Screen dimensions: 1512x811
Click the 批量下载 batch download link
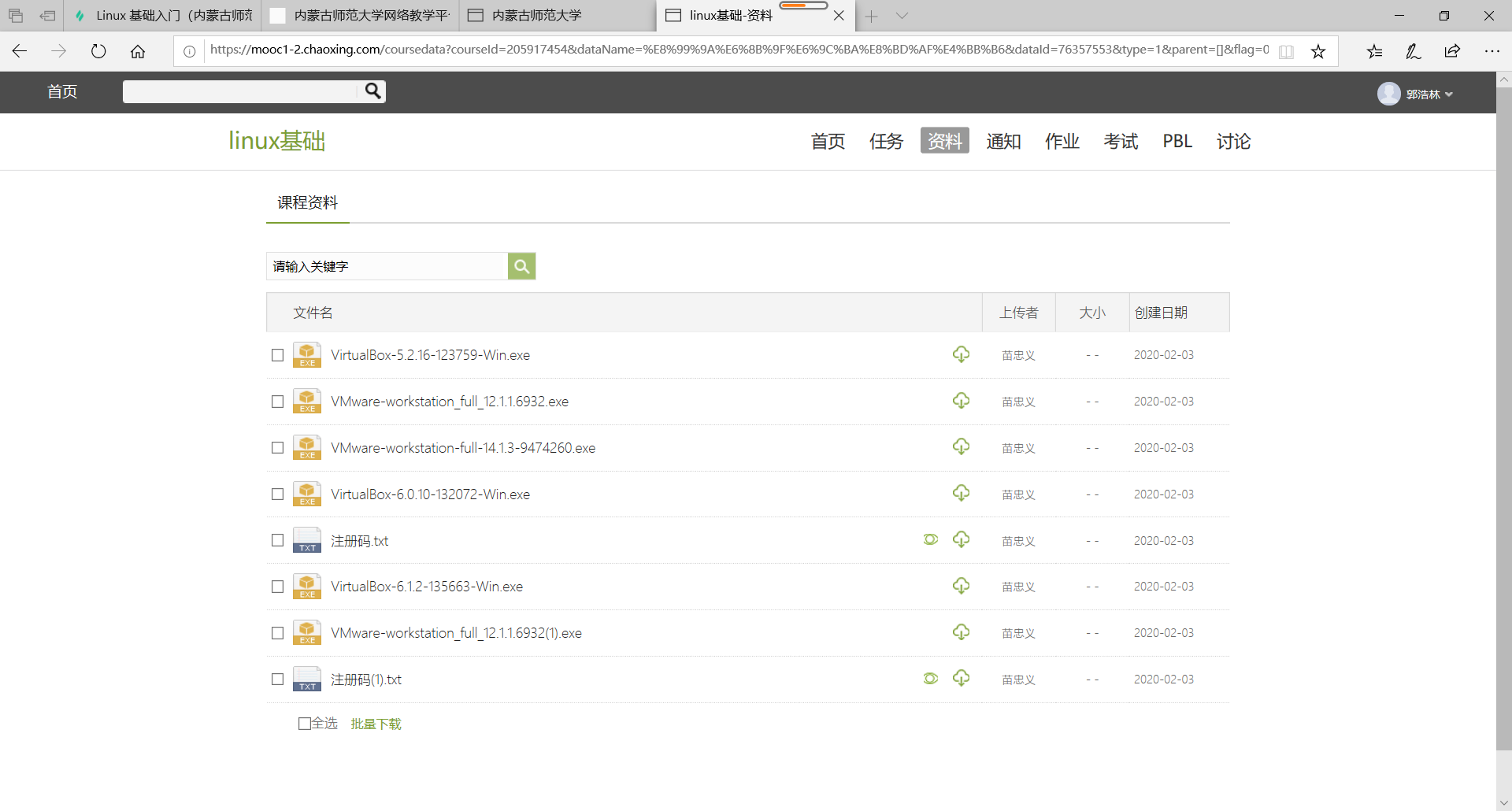coord(376,724)
